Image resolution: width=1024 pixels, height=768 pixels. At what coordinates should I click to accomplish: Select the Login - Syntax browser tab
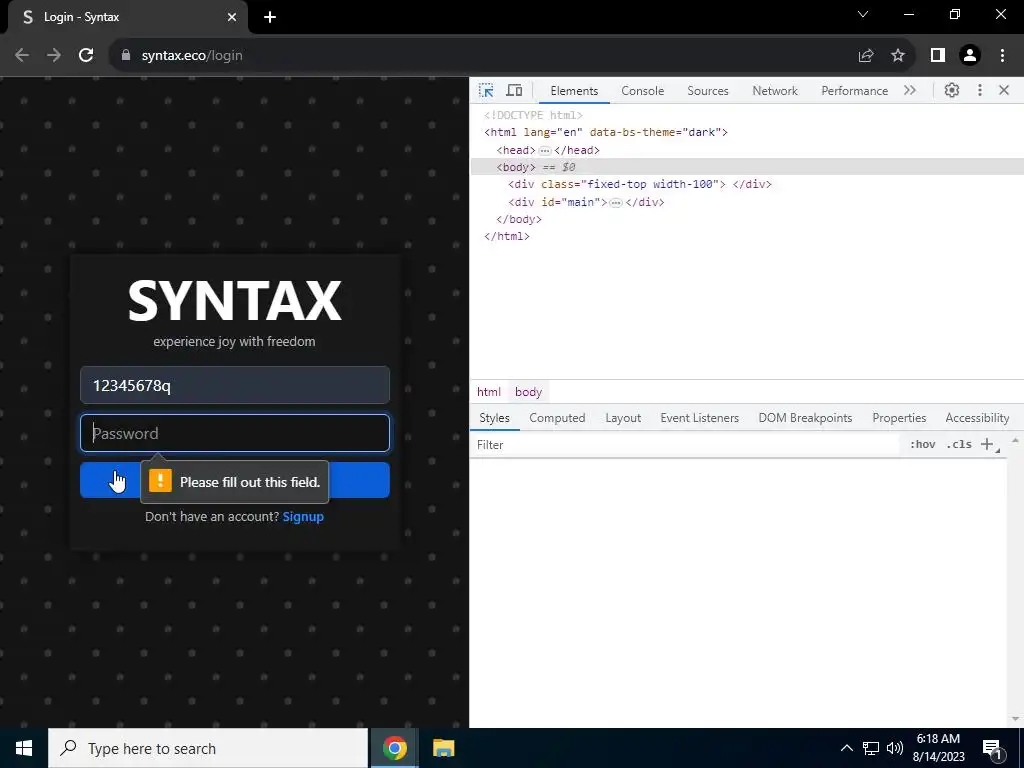click(128, 17)
